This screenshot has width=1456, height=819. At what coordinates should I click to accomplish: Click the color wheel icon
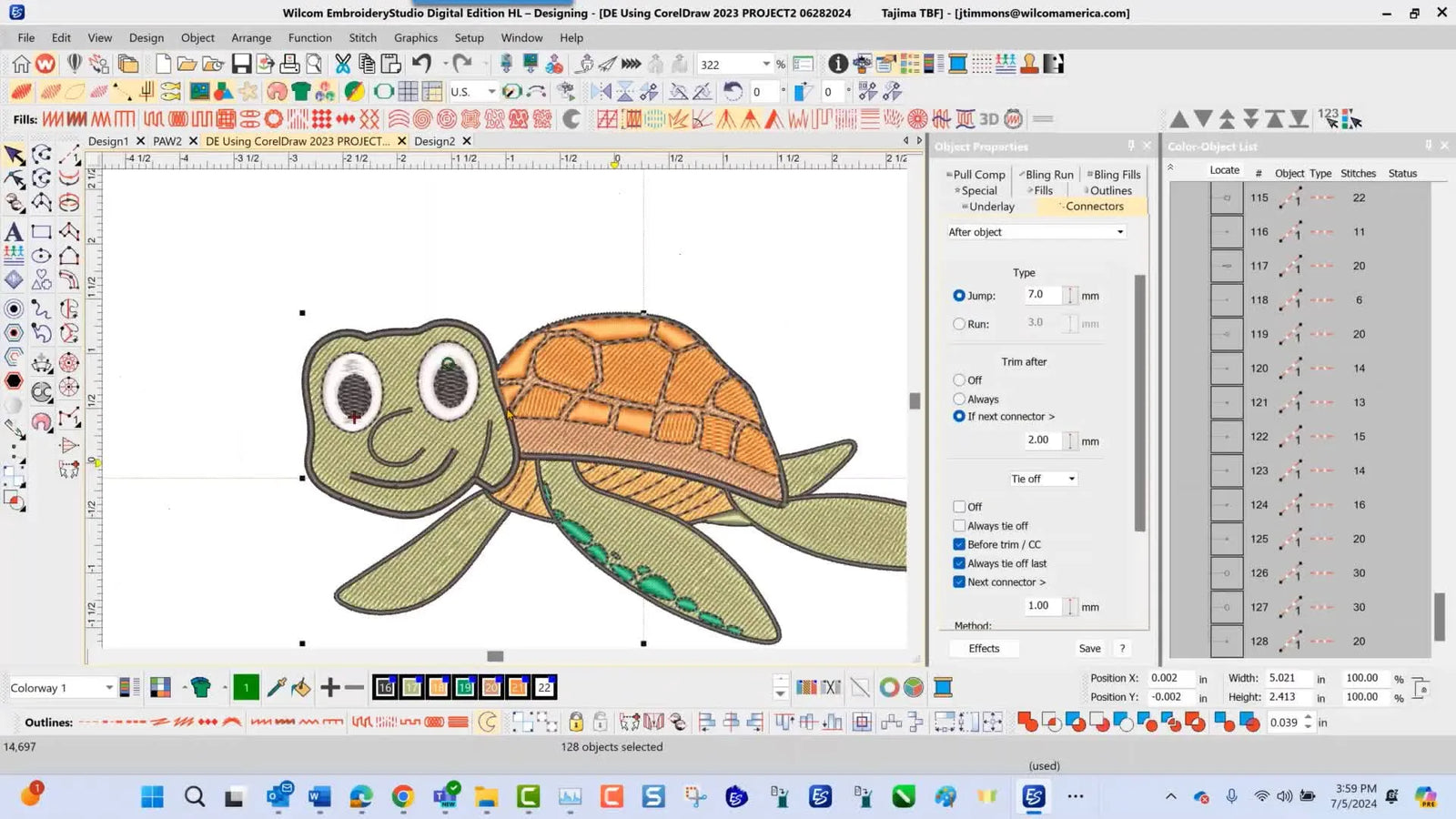[x=890, y=687]
